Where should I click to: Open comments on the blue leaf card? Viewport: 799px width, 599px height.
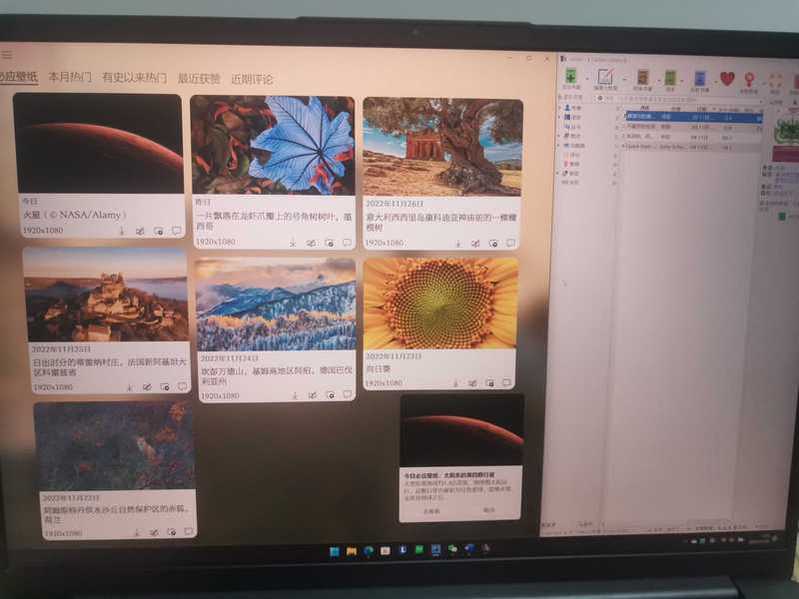coord(347,242)
